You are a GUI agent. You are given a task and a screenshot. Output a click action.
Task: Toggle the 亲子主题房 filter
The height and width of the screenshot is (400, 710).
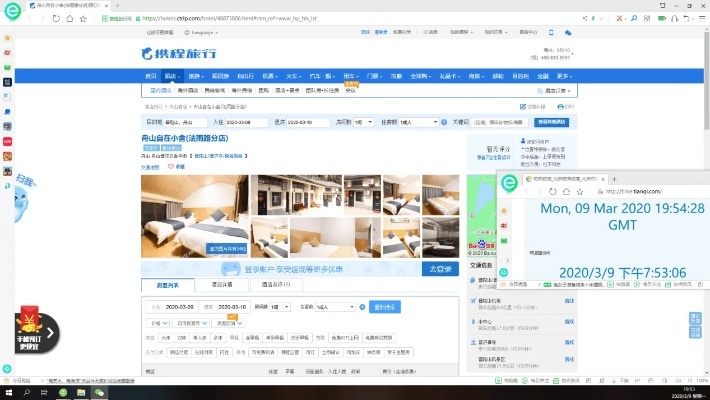(398, 352)
